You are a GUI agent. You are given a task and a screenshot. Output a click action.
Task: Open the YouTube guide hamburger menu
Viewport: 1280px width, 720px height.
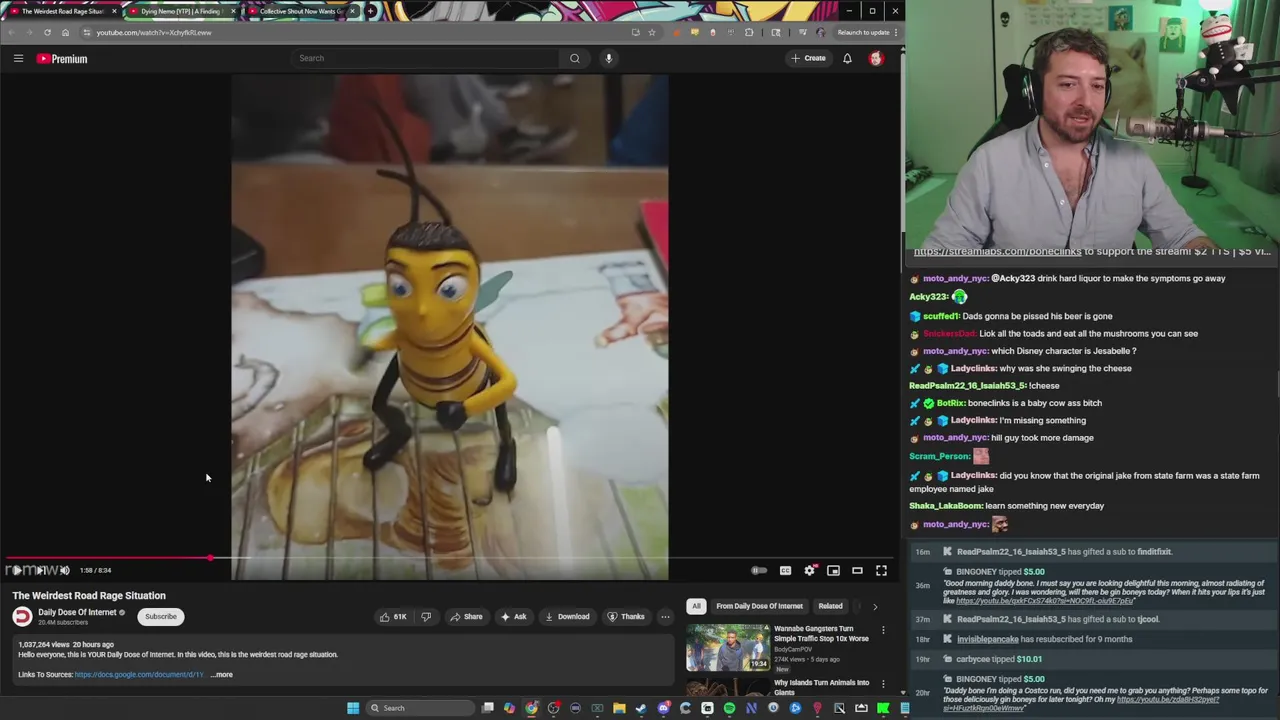click(18, 58)
